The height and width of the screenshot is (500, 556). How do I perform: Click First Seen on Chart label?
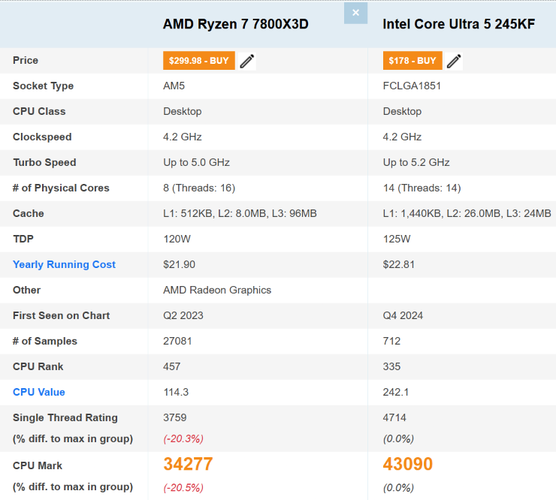point(61,316)
